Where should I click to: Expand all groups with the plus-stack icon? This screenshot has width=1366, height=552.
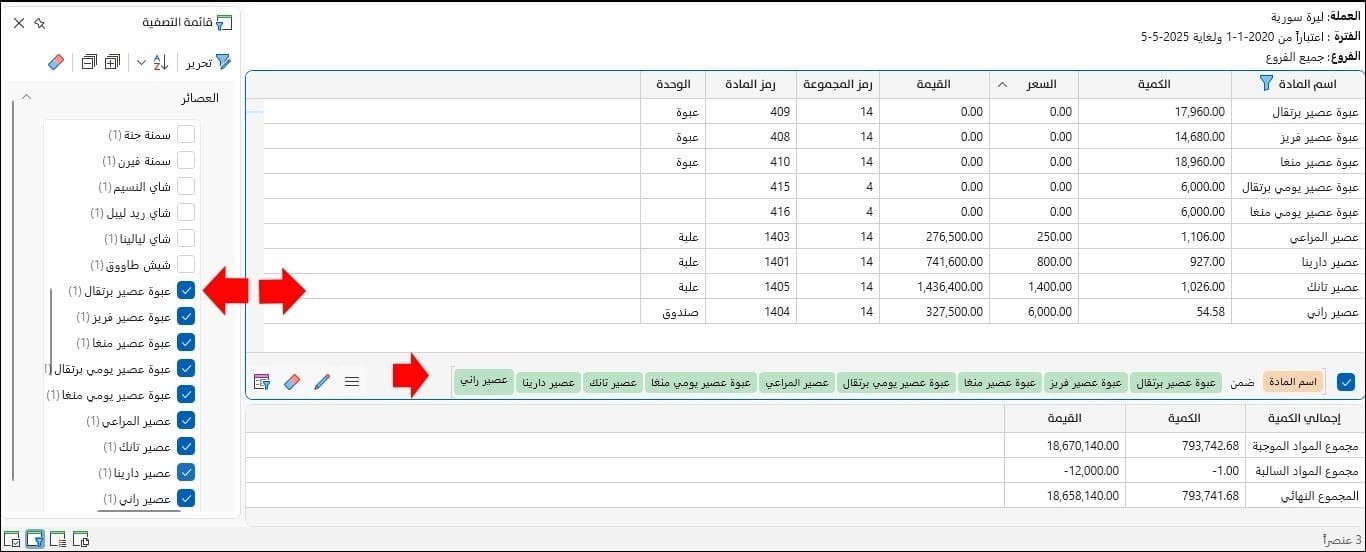point(113,63)
